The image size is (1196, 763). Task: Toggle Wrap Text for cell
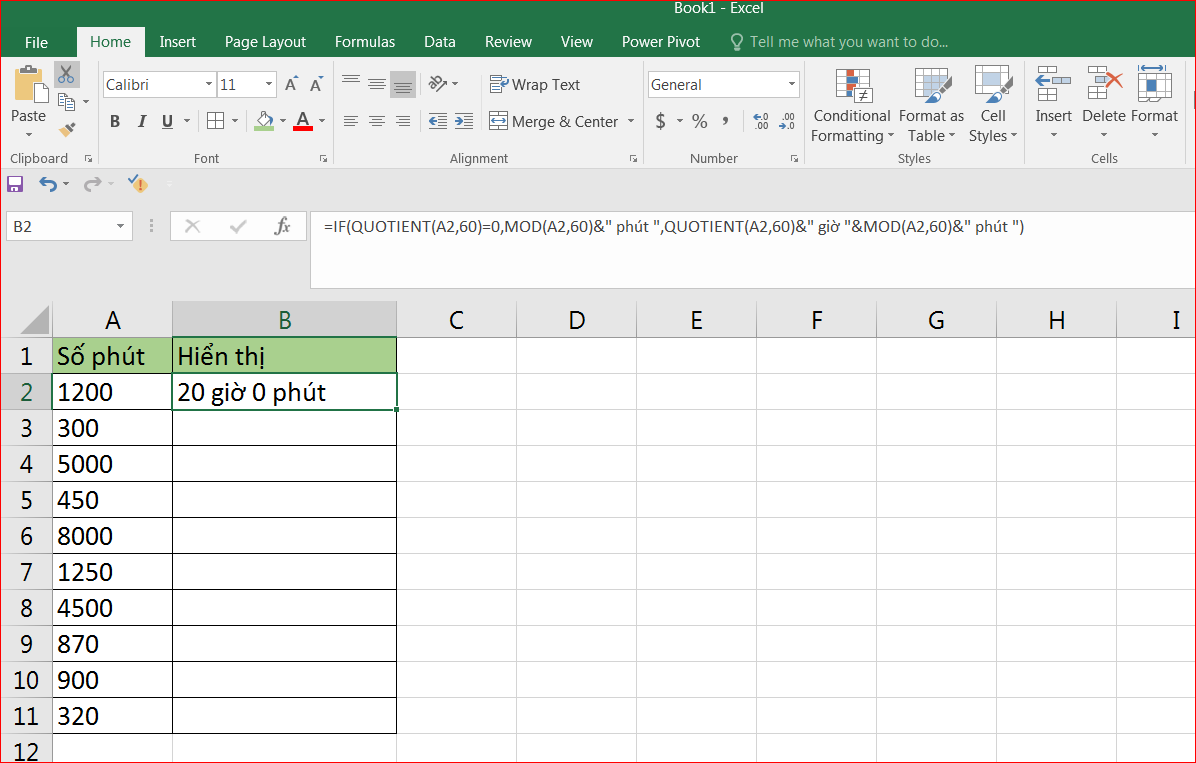[x=534, y=84]
